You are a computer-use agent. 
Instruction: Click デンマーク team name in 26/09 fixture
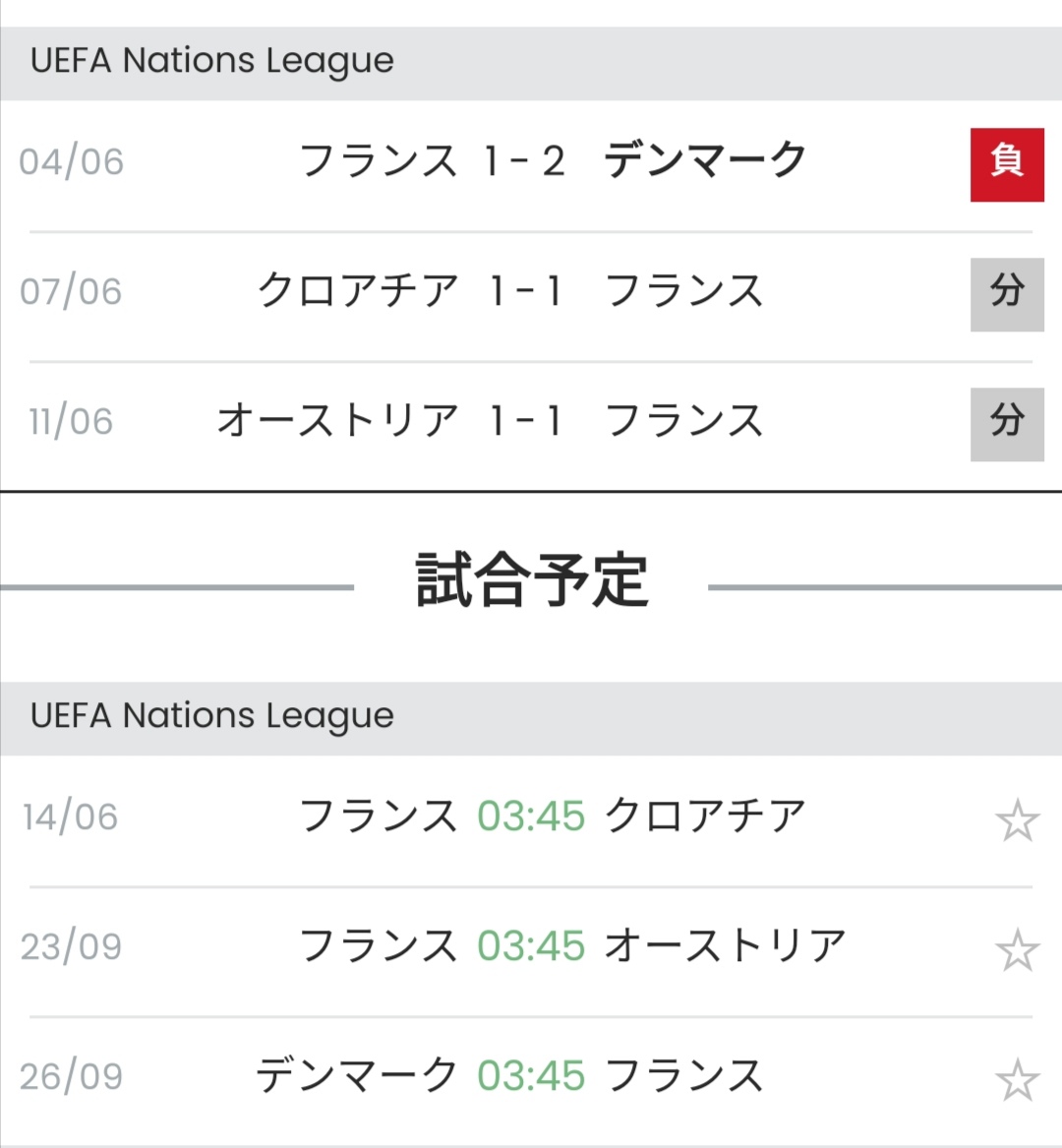tap(357, 1076)
